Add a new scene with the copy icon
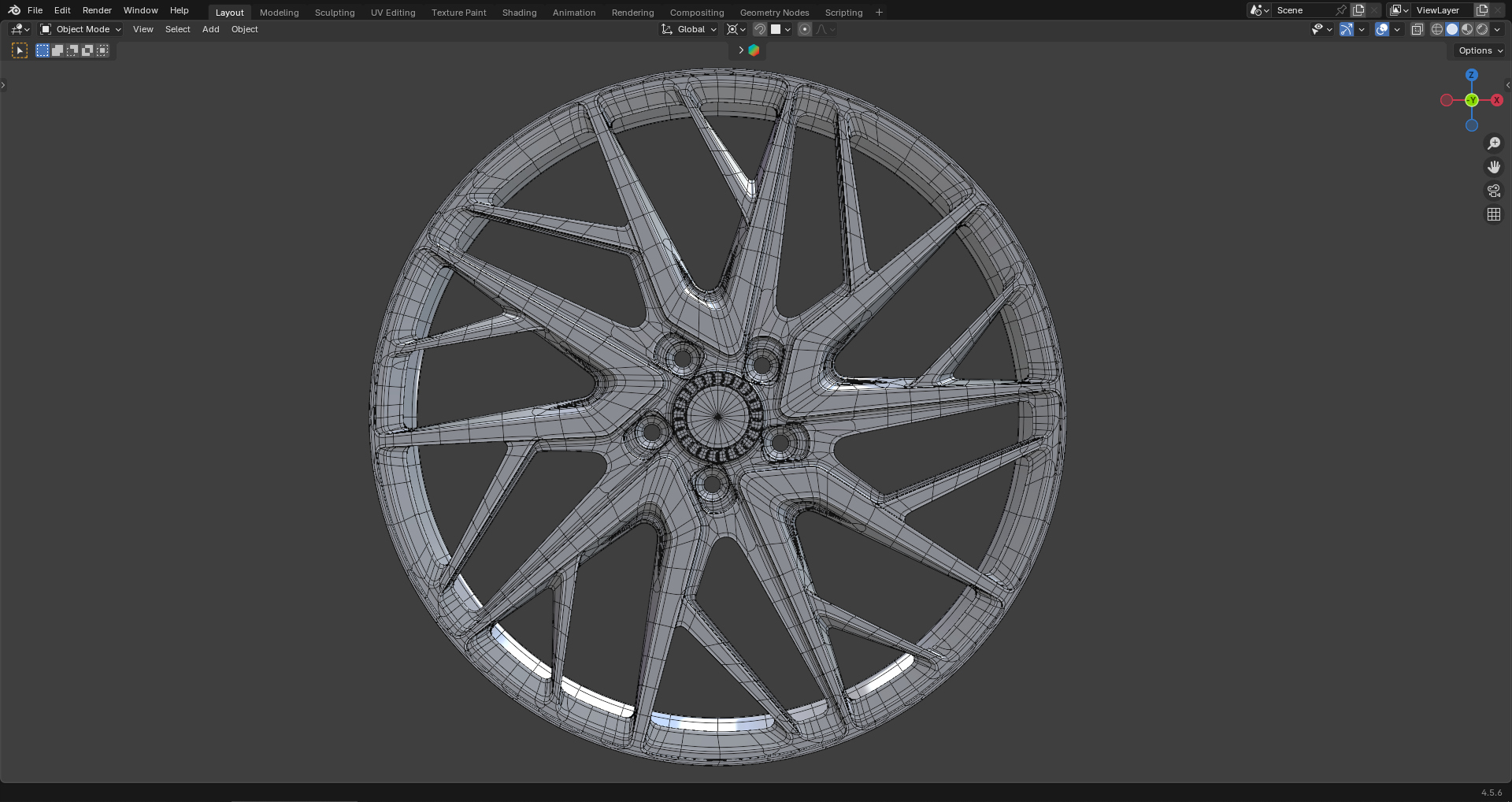The height and width of the screenshot is (802, 1512). (1358, 10)
